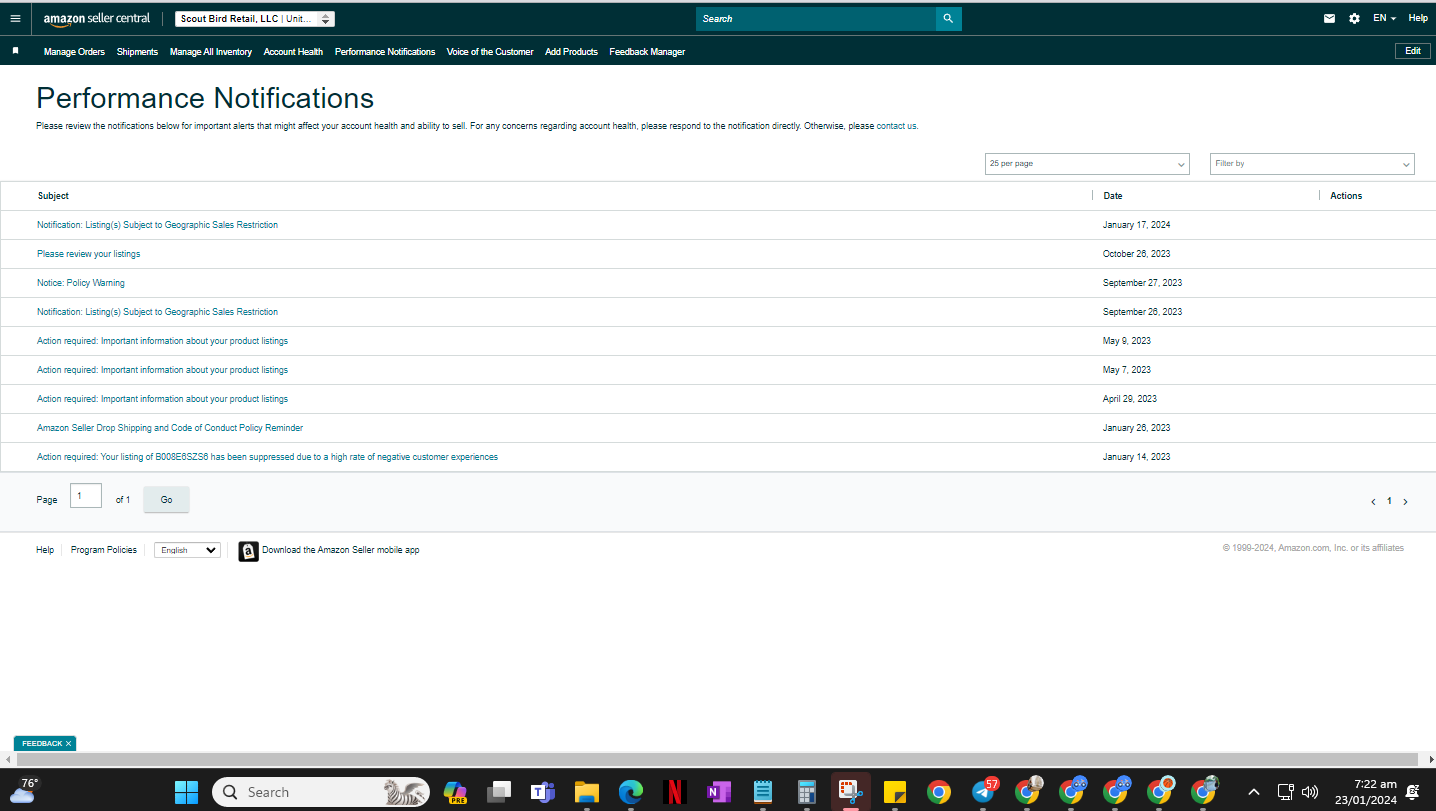Click the search magnifier button
Screen dimensions: 1436x811
tap(948, 18)
